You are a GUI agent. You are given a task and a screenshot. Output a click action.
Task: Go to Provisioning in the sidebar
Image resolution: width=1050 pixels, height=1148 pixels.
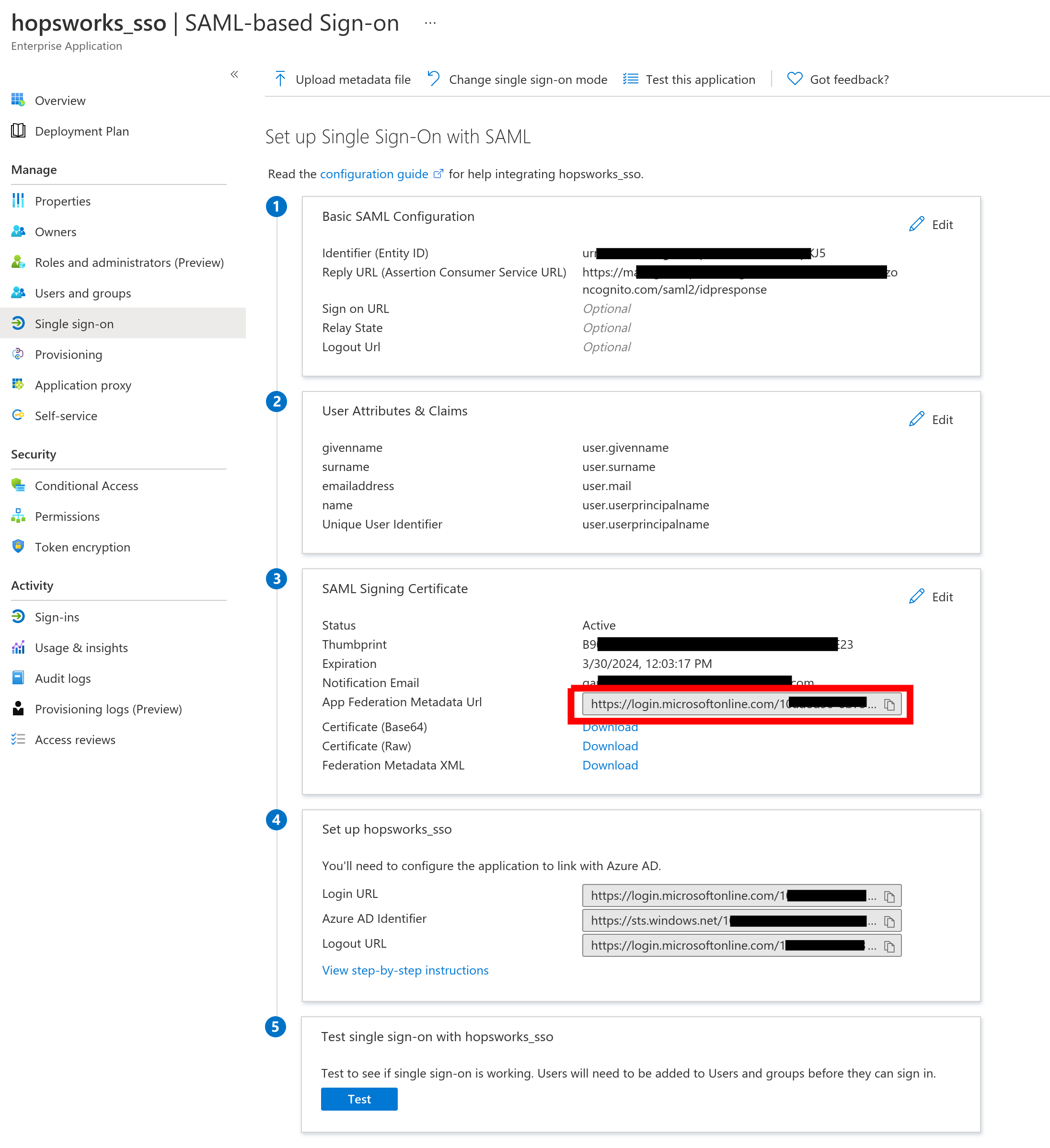(69, 355)
